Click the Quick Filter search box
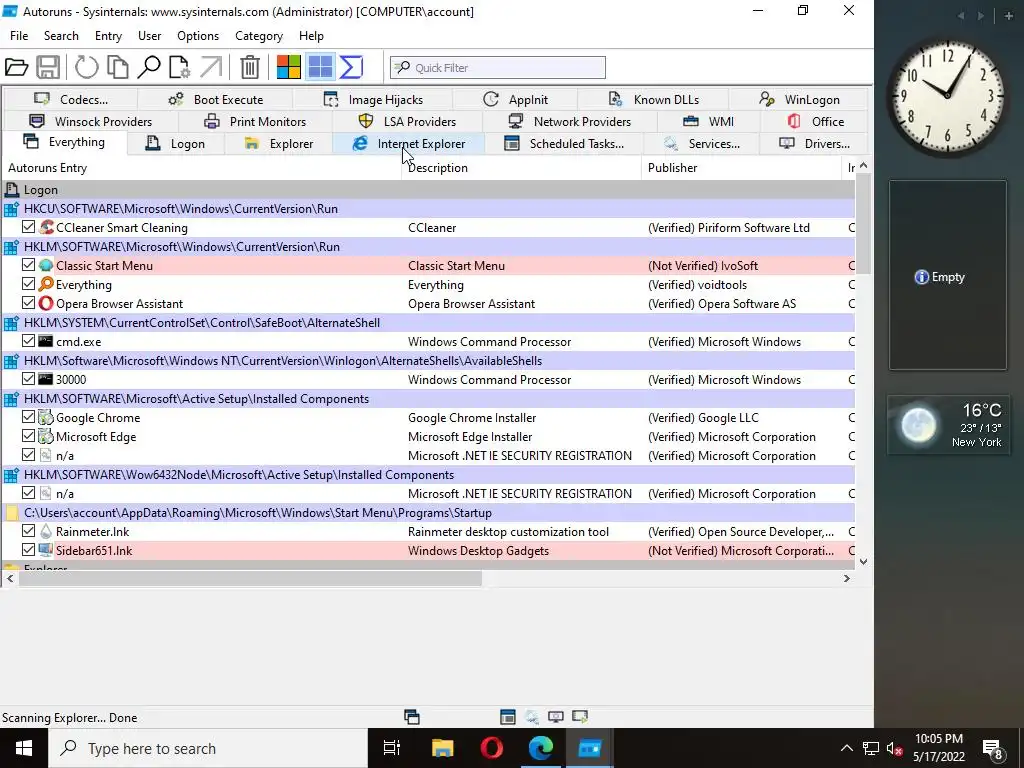 coord(498,67)
